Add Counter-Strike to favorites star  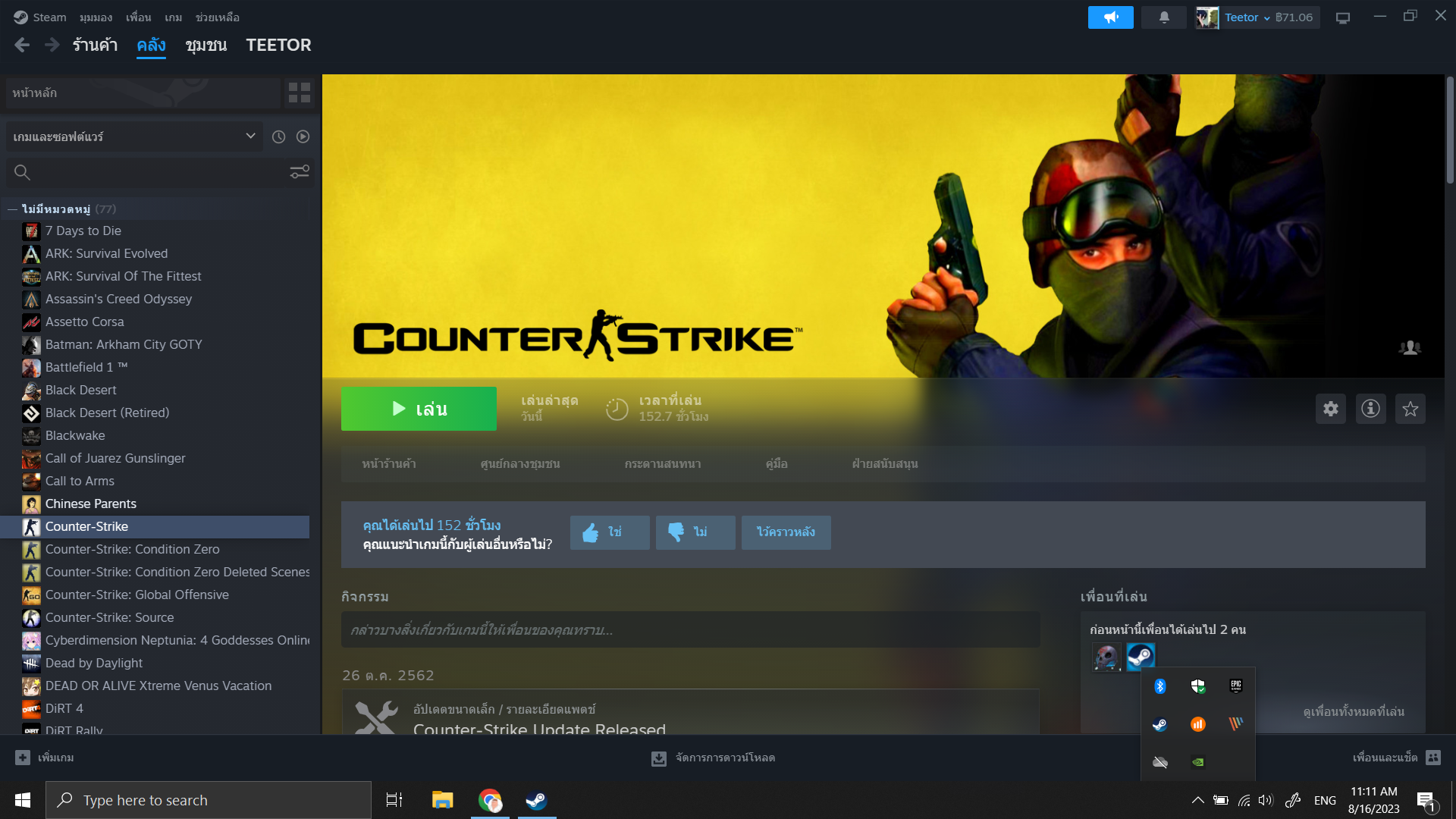[1410, 409]
